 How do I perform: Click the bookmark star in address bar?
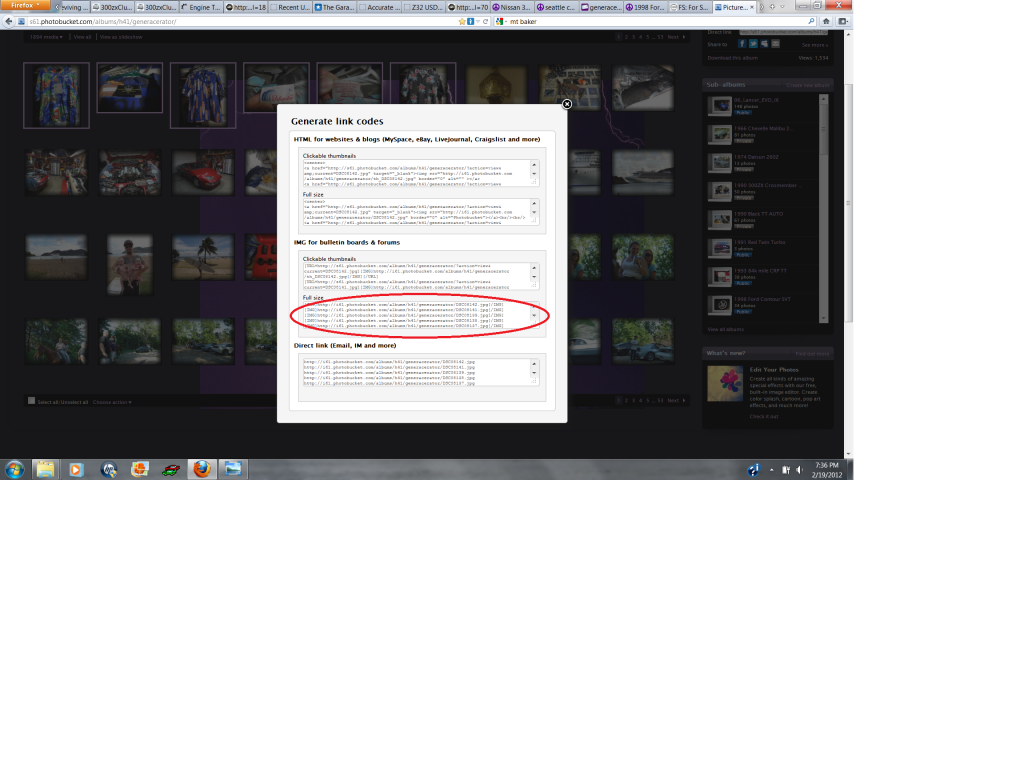coord(462,22)
